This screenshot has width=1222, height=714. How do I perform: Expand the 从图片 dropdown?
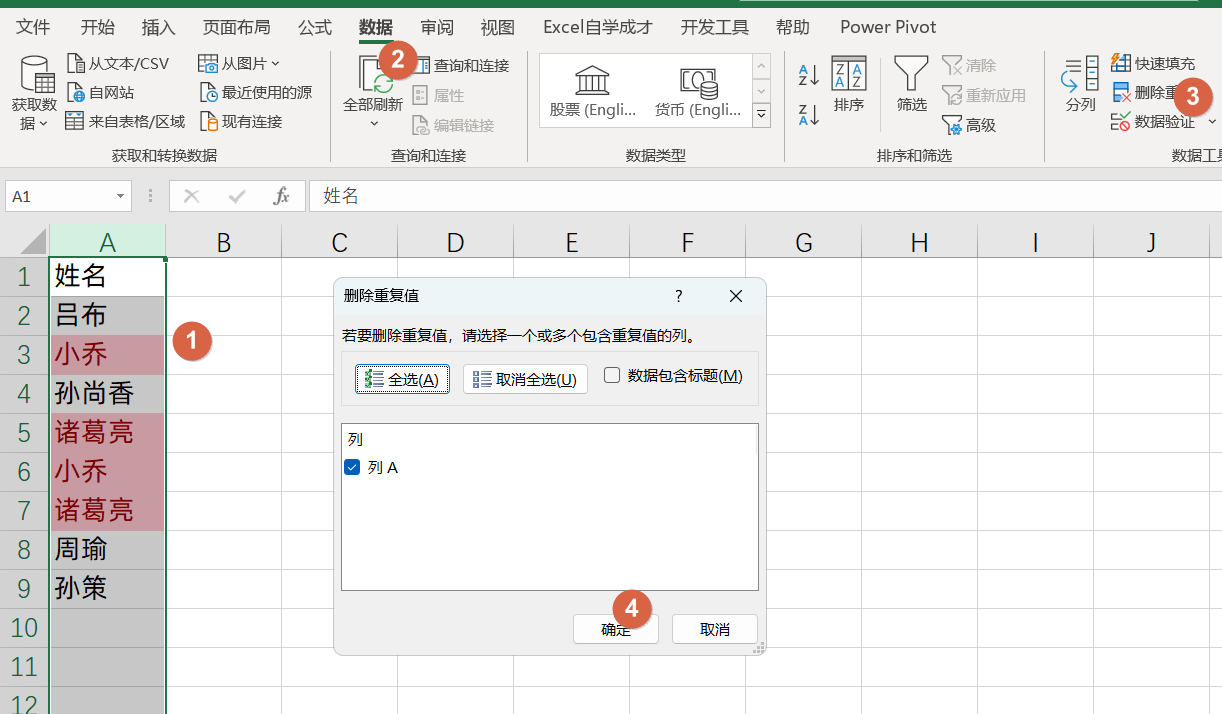[276, 64]
